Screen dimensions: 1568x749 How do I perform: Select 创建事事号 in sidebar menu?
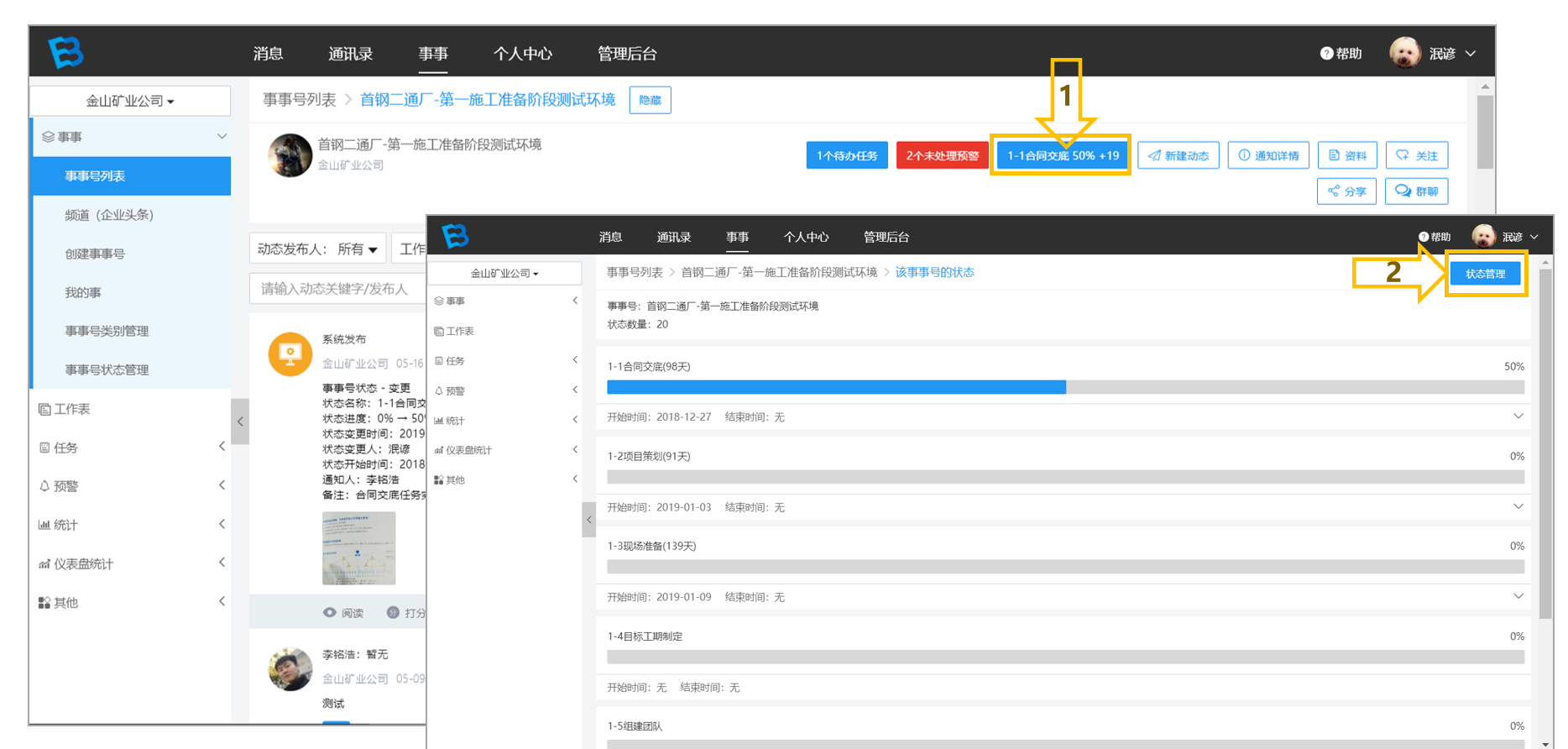coord(95,254)
